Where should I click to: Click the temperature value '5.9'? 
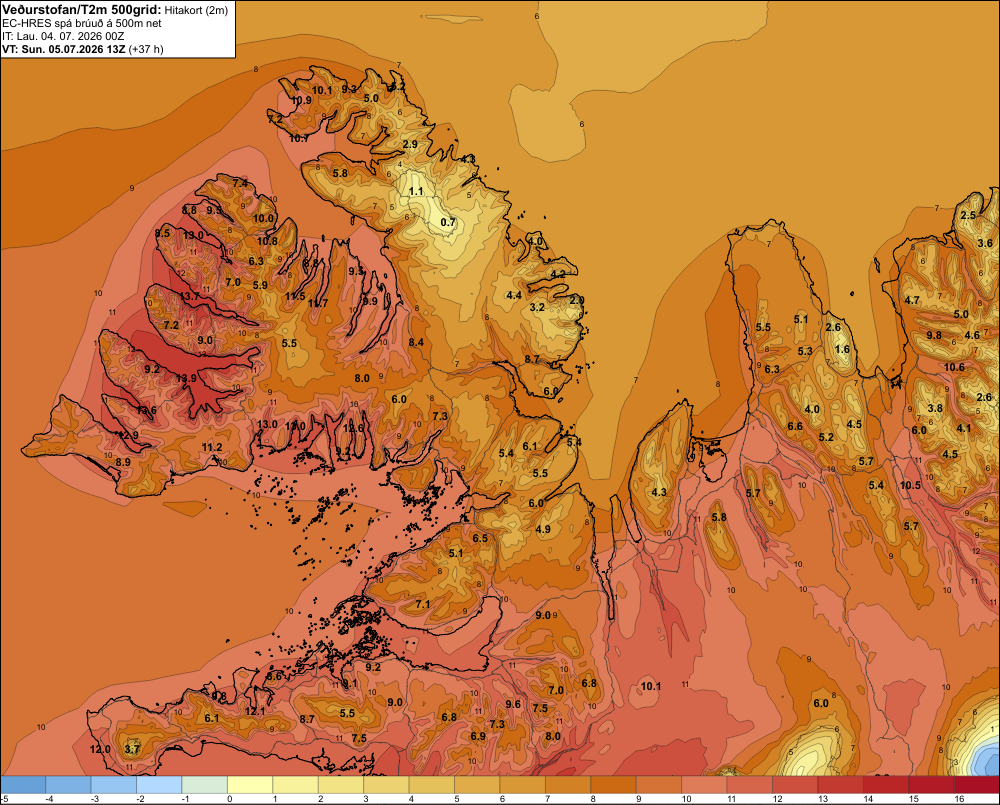pyautogui.click(x=260, y=285)
